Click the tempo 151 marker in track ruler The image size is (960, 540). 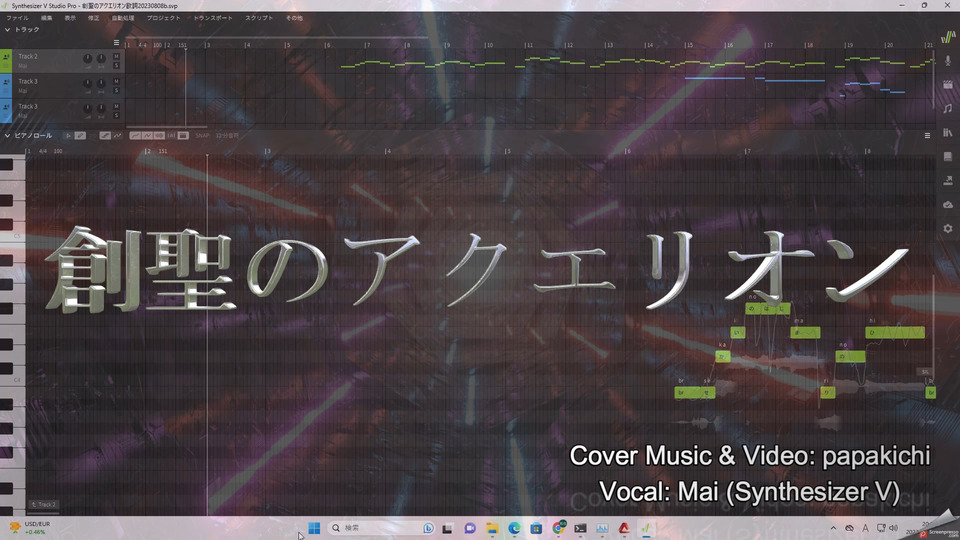(182, 45)
